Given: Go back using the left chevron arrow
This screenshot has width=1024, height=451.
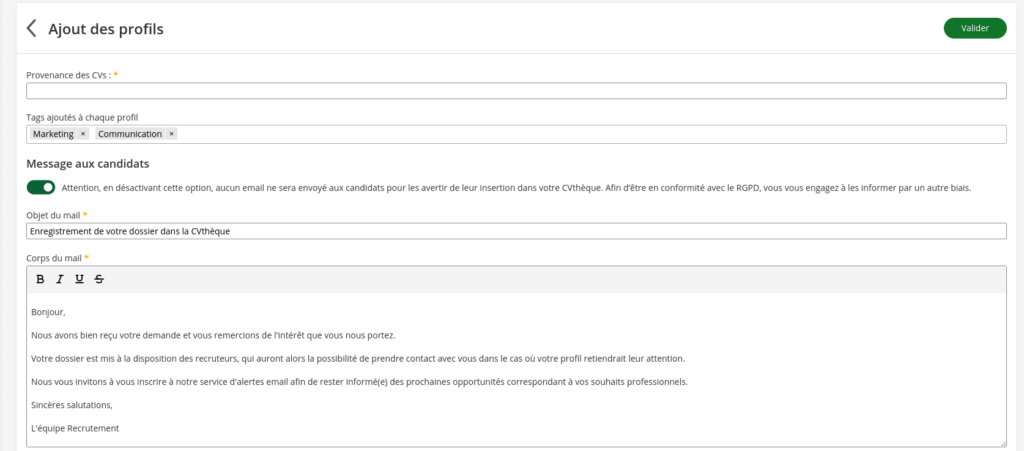Looking at the screenshot, I should 31,28.
